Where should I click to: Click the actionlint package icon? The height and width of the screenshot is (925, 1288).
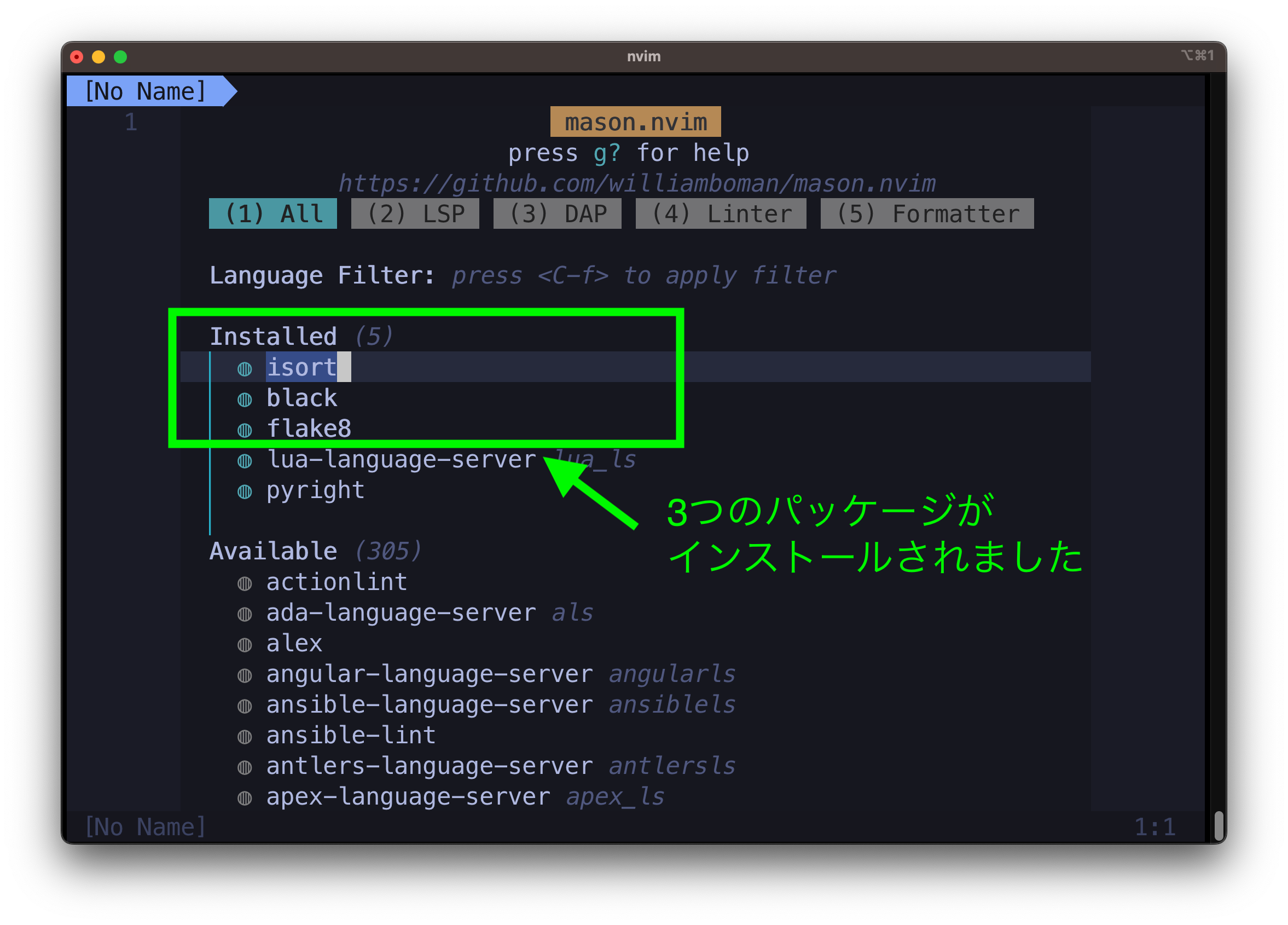coord(248,580)
